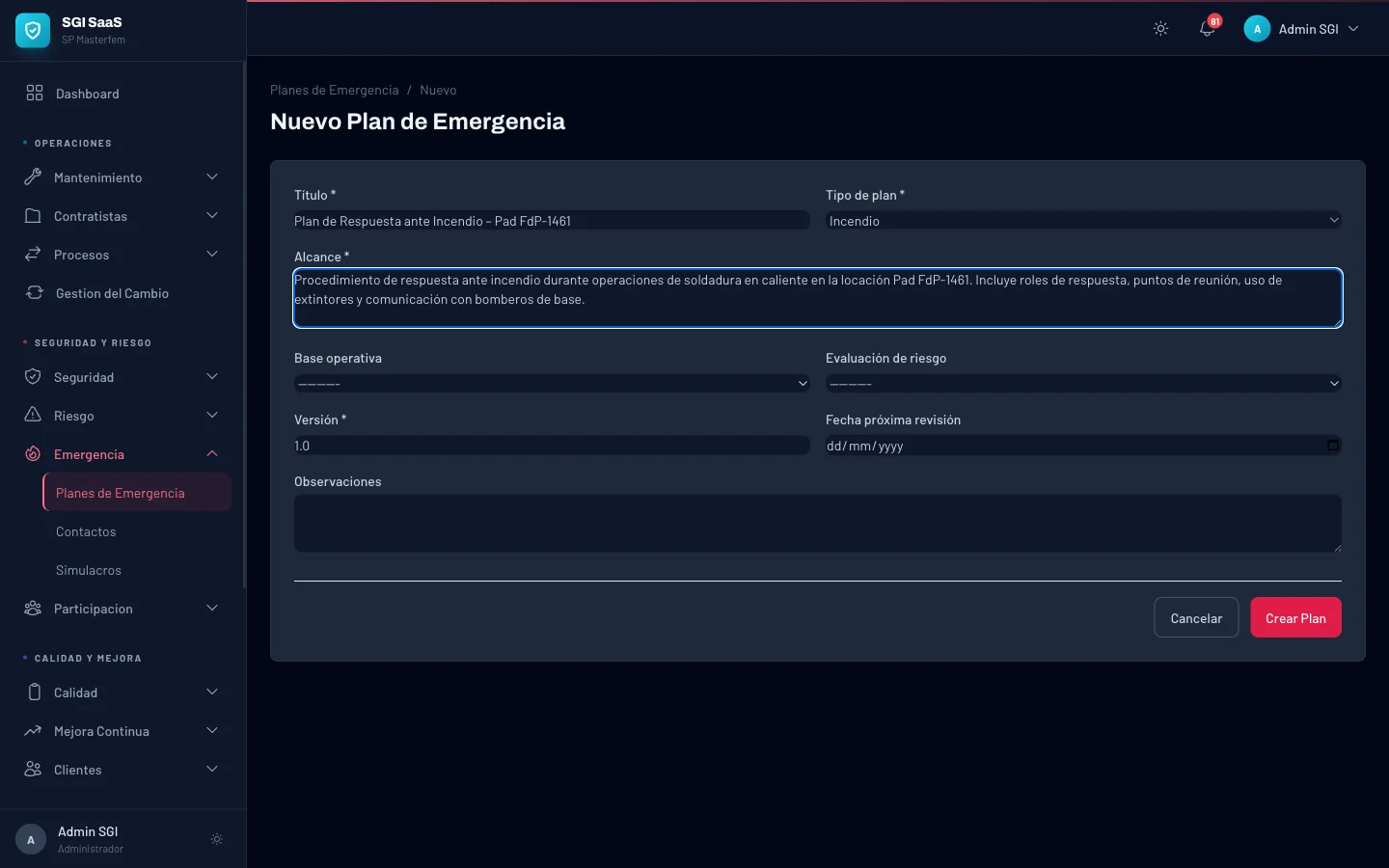Go to Contactos submenu item
This screenshot has width=1389, height=868.
[86, 531]
